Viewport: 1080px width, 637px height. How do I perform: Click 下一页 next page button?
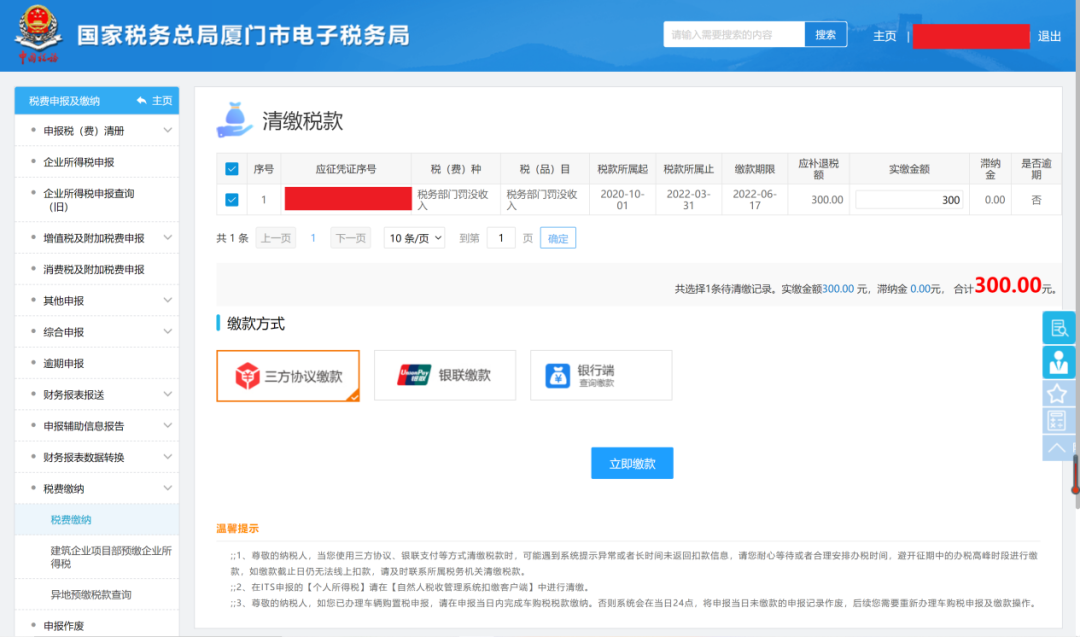(351, 238)
